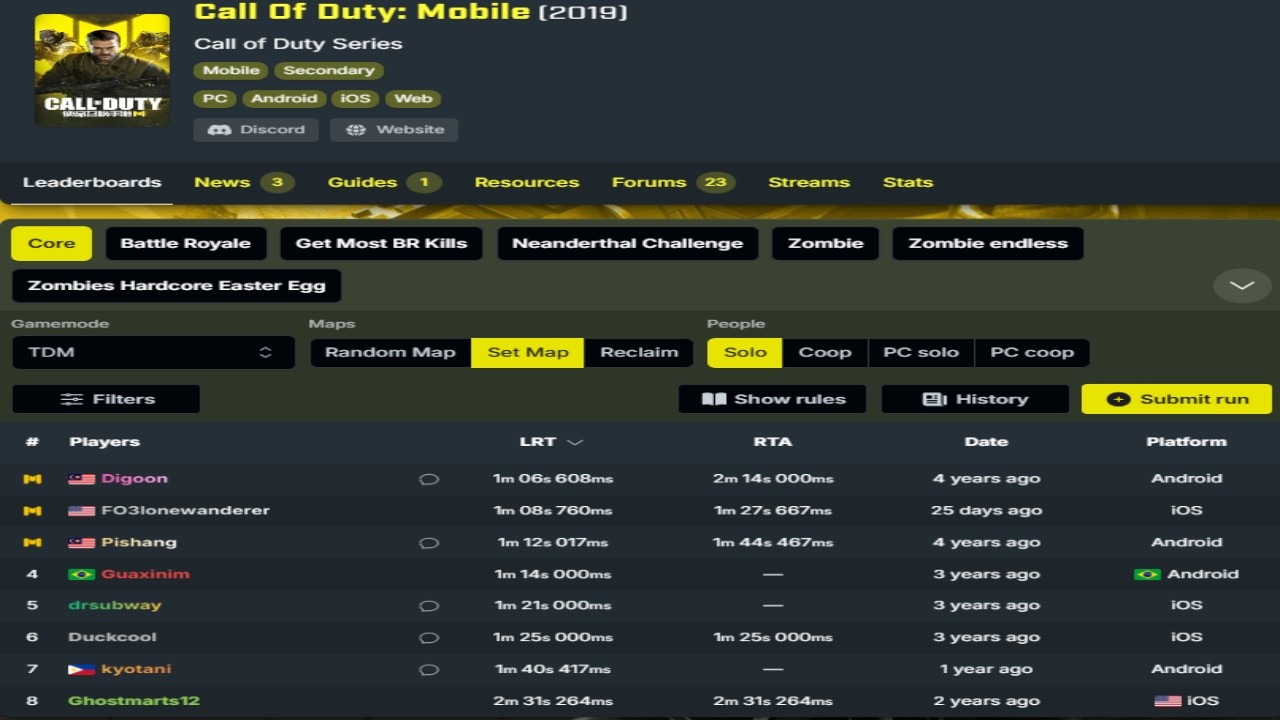Select Get Most BR Kills category
The width and height of the screenshot is (1280, 720).
(x=382, y=243)
